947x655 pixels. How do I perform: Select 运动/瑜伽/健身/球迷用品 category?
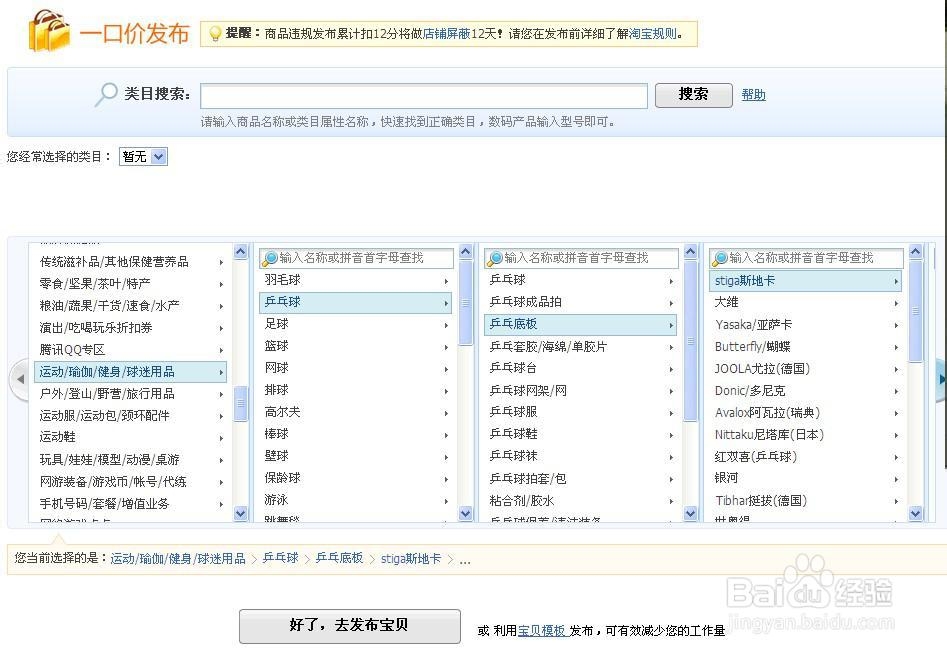coord(130,372)
